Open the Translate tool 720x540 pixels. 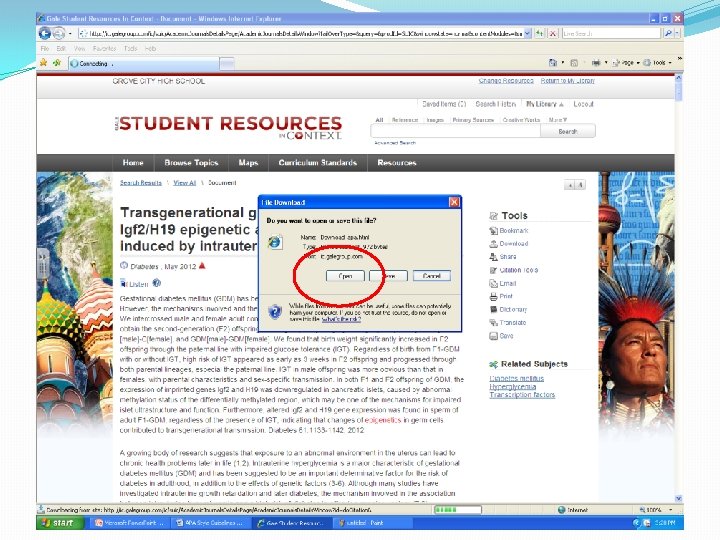click(x=508, y=322)
